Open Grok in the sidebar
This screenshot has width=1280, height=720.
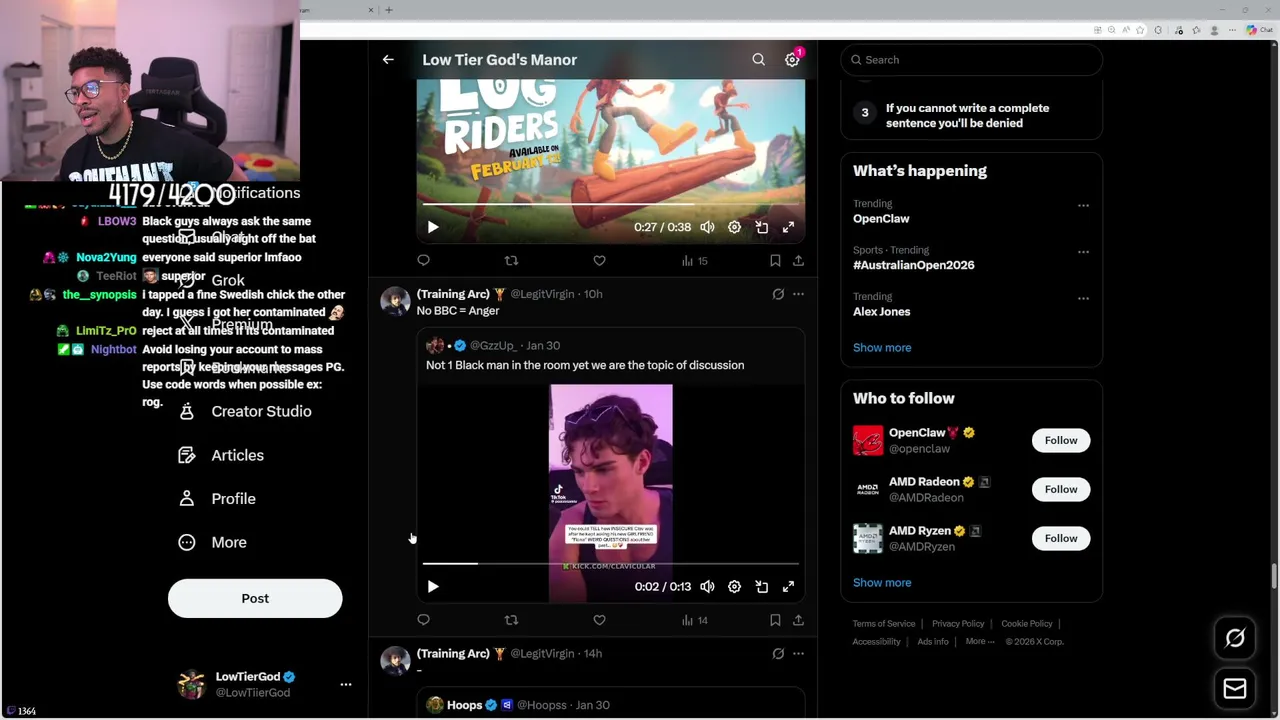coord(212,281)
